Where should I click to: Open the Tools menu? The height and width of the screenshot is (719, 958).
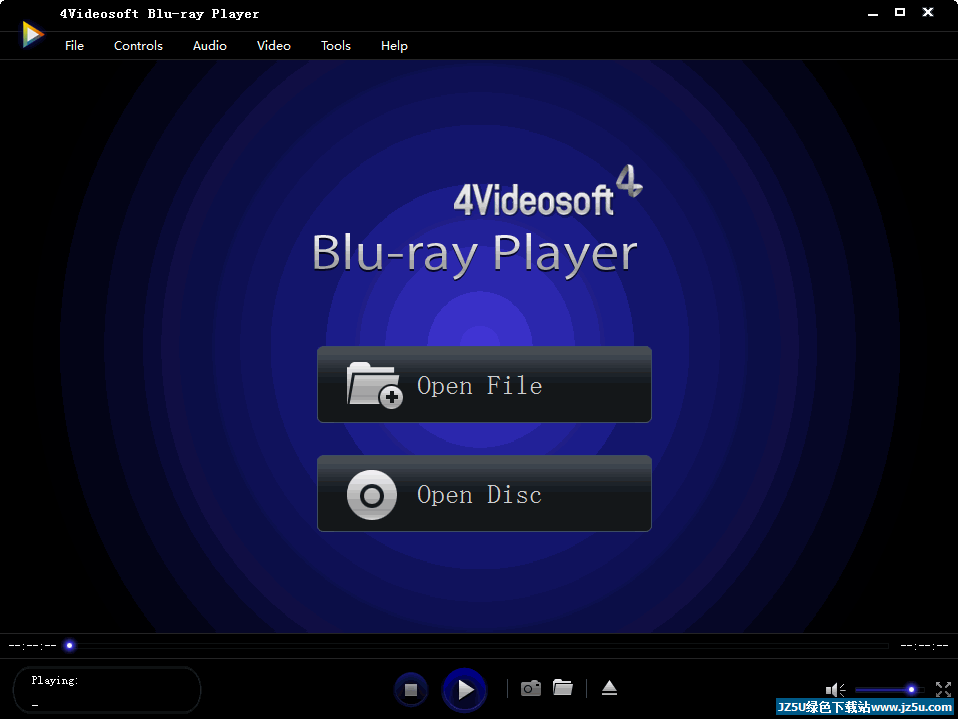[335, 46]
